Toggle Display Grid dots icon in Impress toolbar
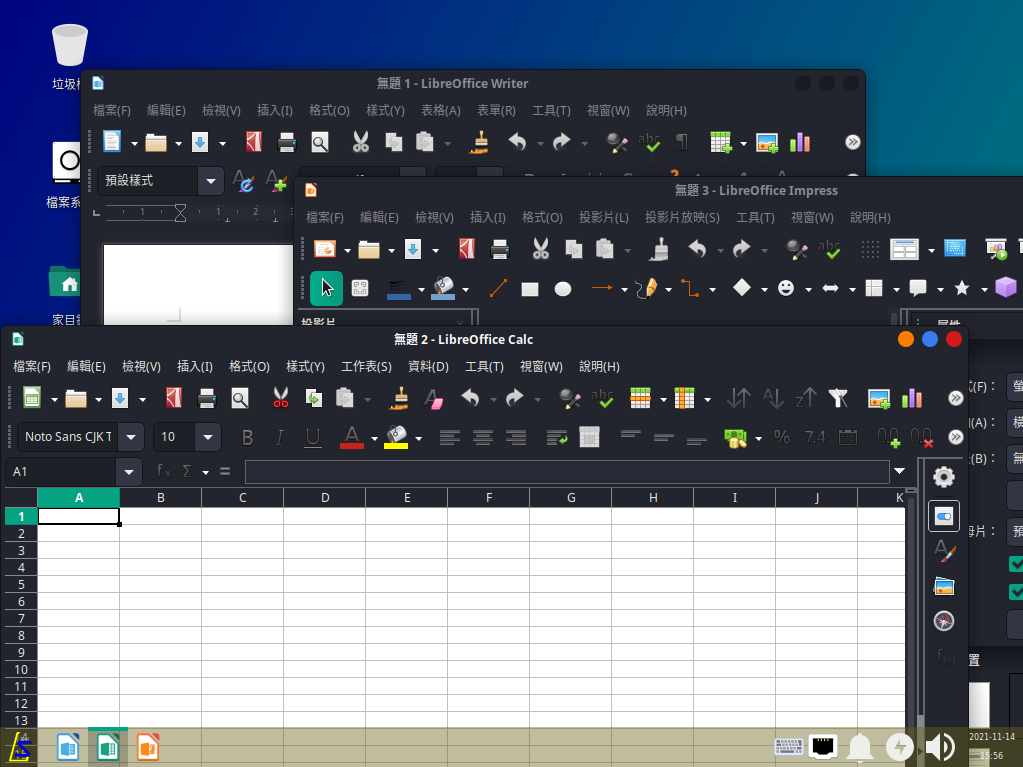The width and height of the screenshot is (1023, 767). (870, 249)
